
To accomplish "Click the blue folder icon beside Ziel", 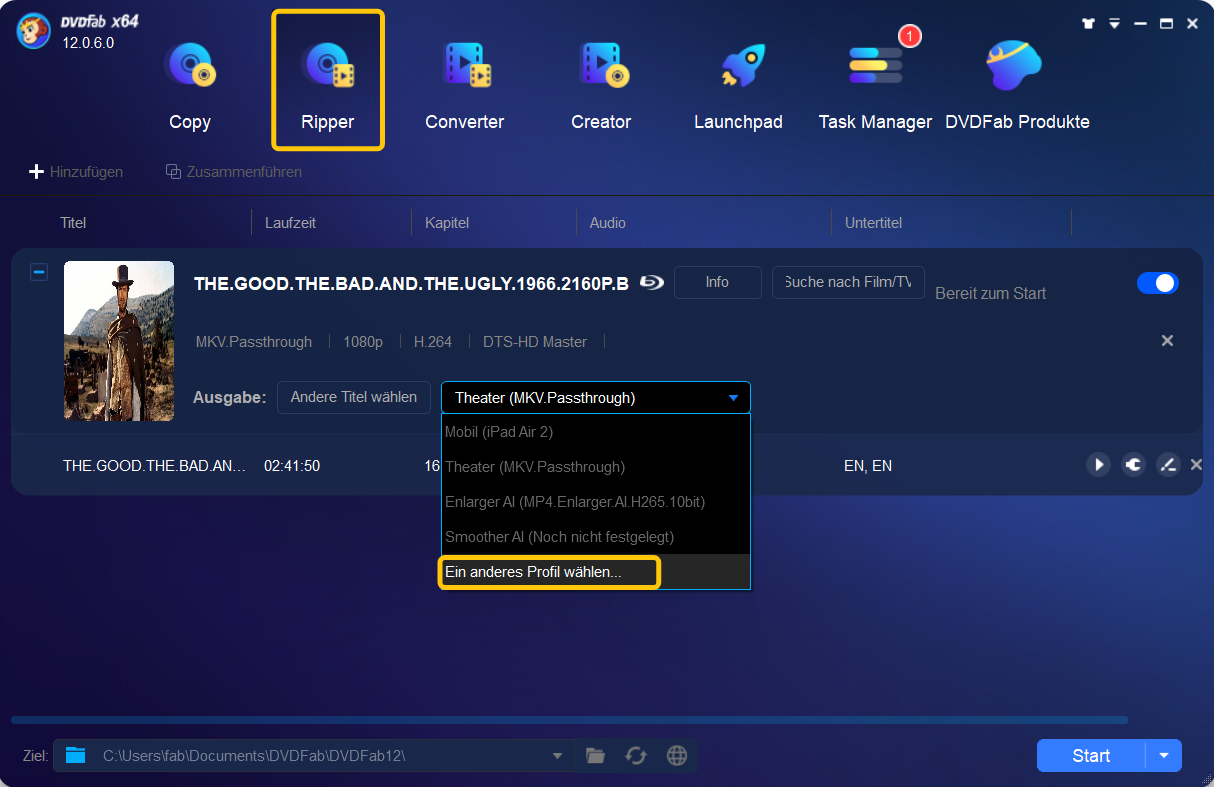I will click(76, 755).
